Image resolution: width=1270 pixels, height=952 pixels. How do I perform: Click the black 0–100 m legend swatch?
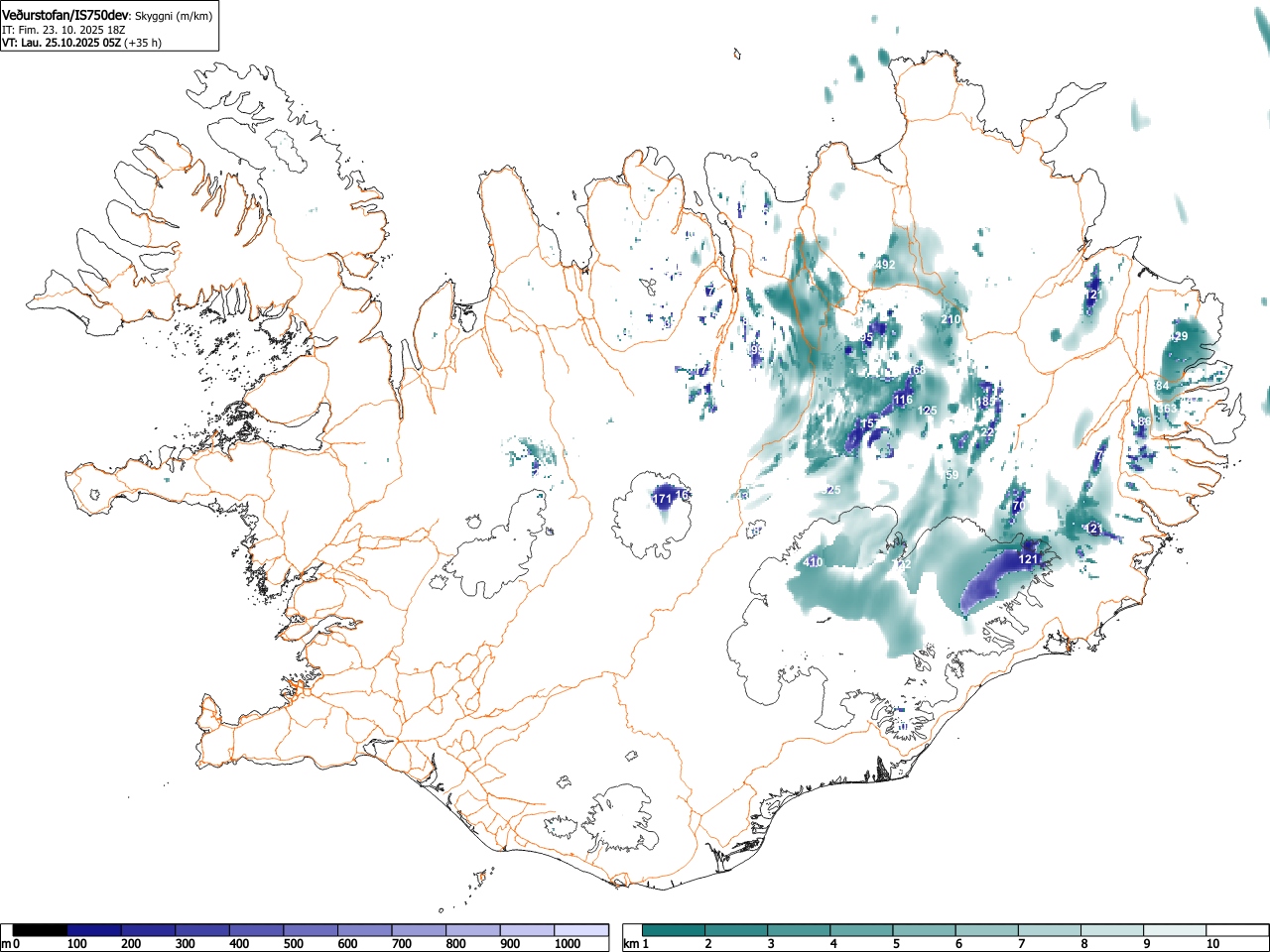point(41,930)
